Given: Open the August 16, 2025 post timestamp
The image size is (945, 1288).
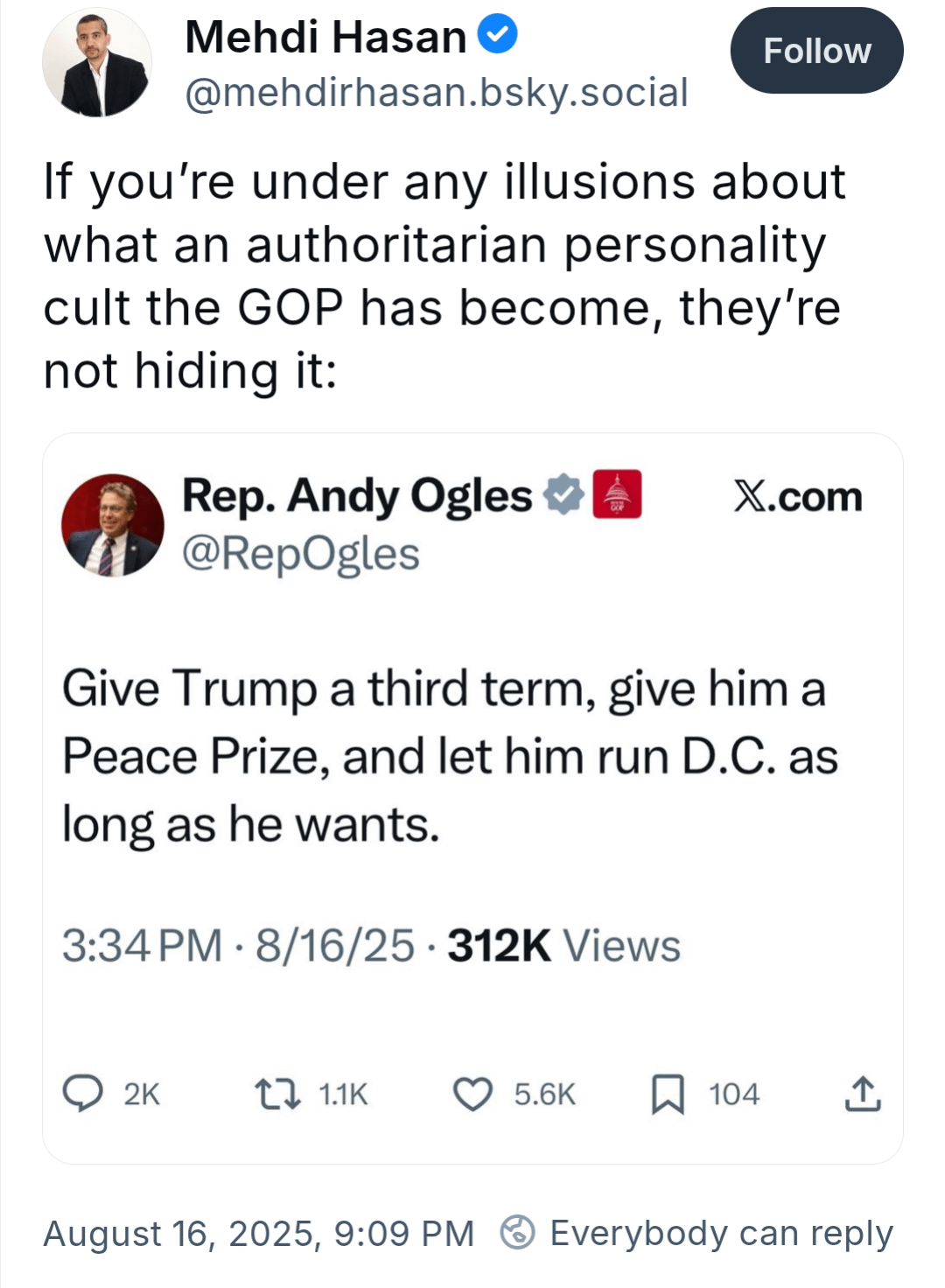Looking at the screenshot, I should [259, 1234].
